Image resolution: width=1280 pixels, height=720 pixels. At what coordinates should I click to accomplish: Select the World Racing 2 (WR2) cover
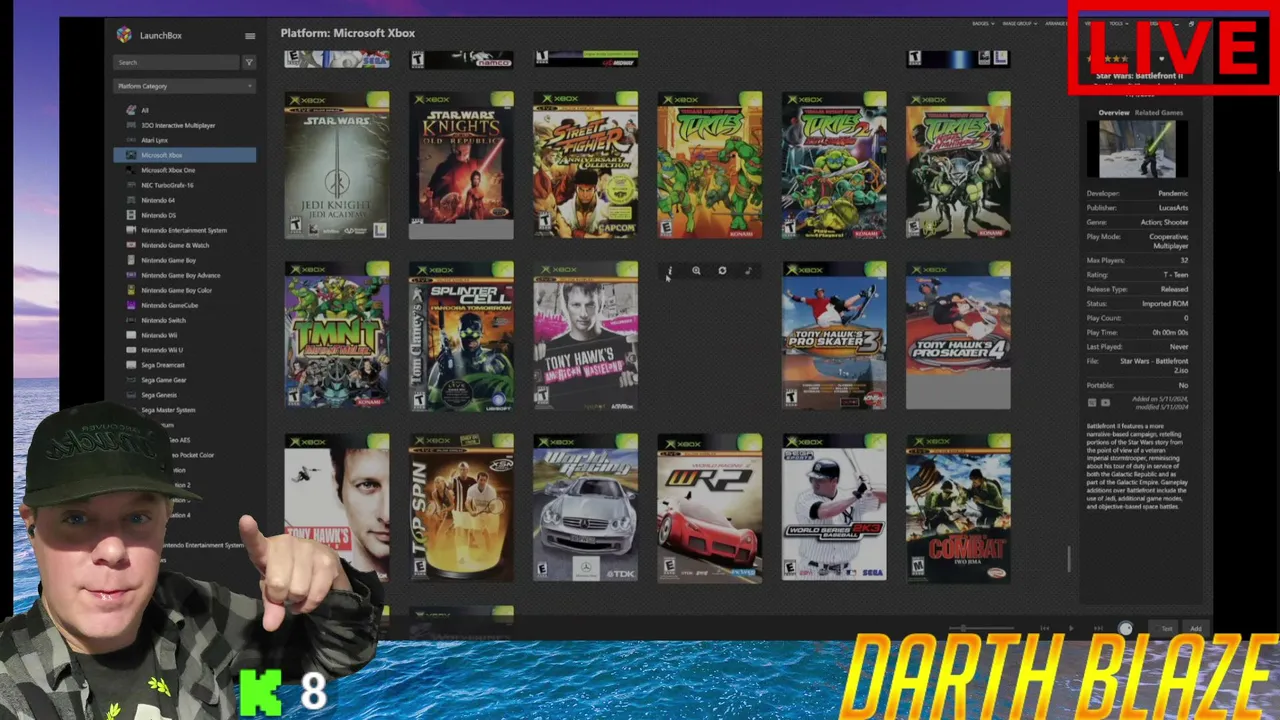[710, 508]
